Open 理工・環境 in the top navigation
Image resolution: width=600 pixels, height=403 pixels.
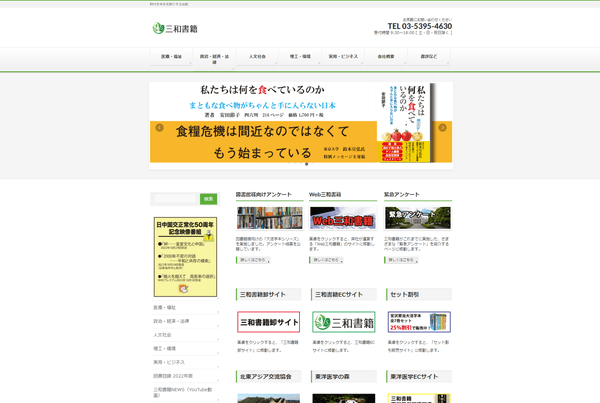coord(300,57)
